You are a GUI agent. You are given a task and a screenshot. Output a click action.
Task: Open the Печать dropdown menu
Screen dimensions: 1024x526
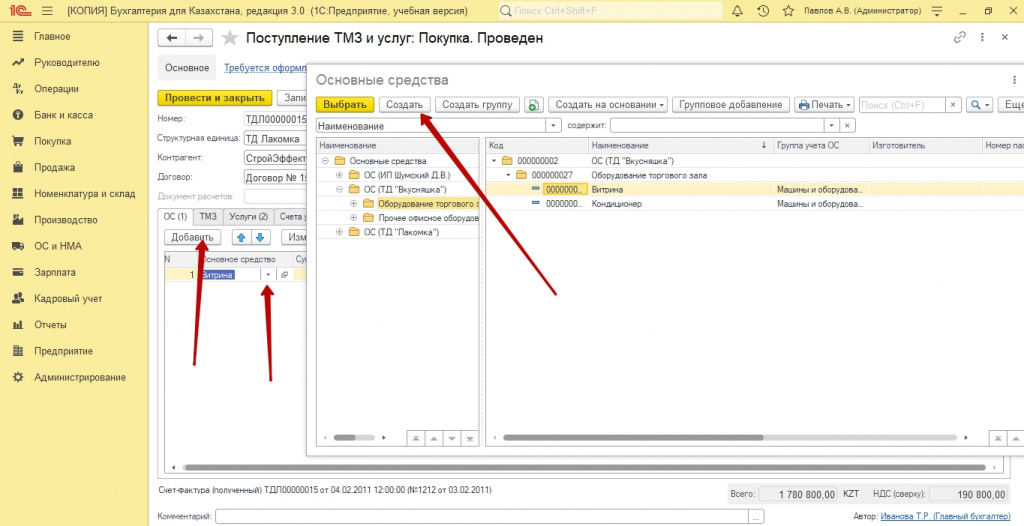(825, 105)
